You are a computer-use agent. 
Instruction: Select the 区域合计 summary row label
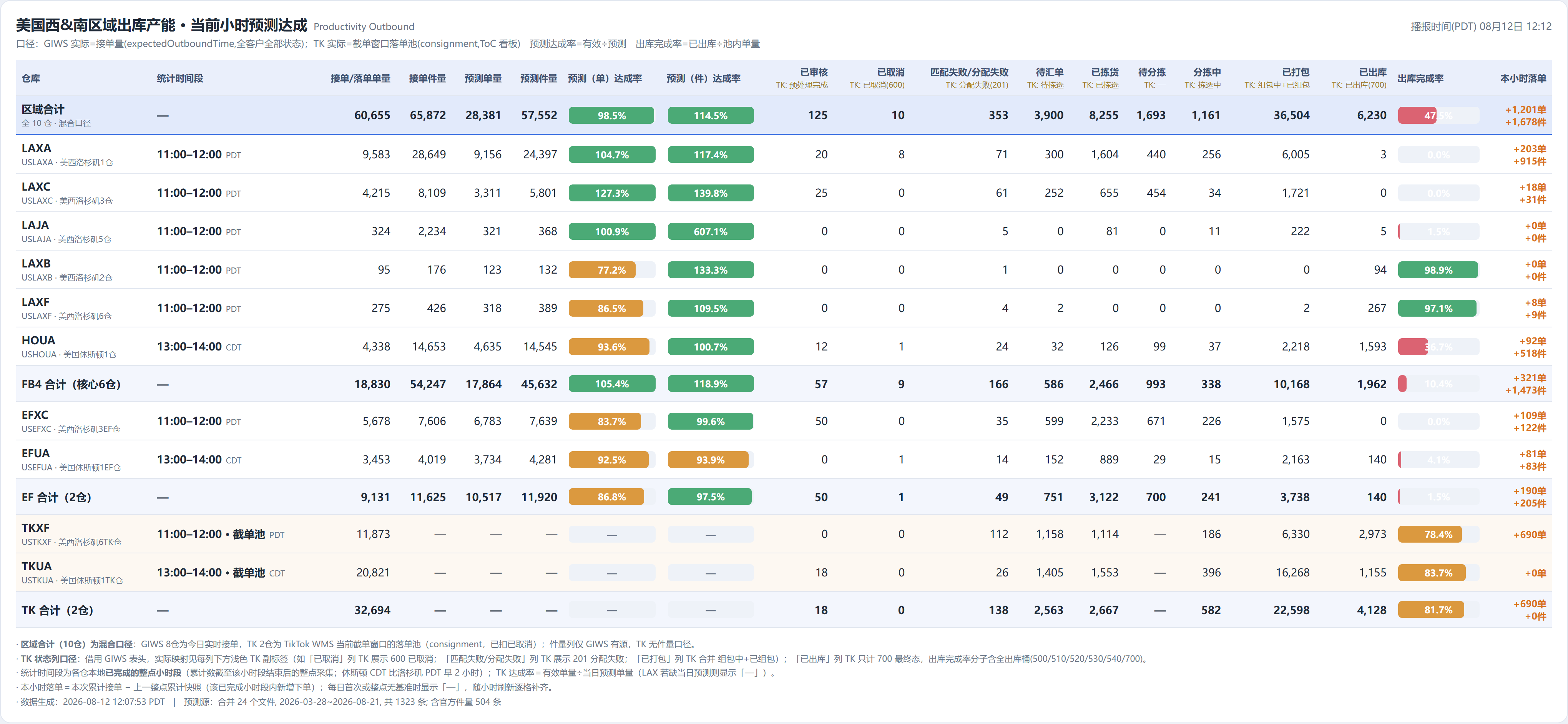[43, 110]
